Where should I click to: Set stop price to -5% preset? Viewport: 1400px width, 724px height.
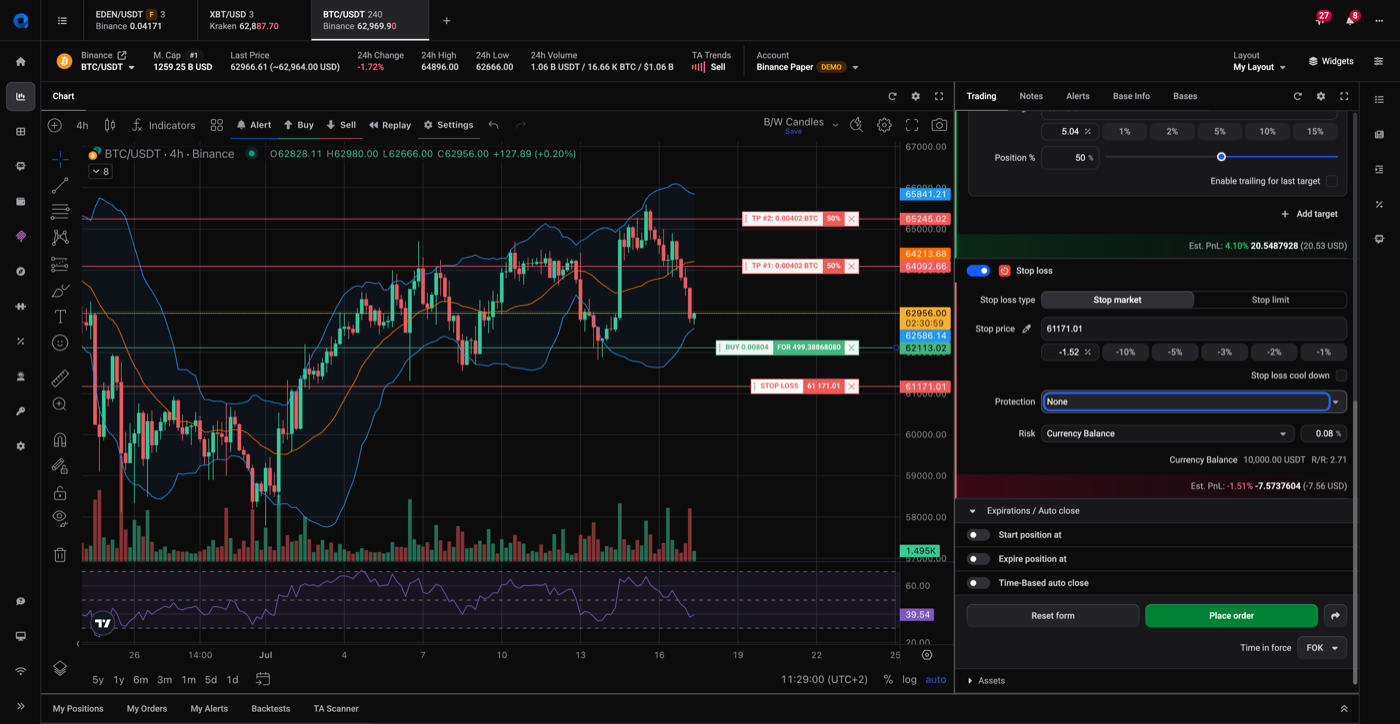click(1175, 352)
